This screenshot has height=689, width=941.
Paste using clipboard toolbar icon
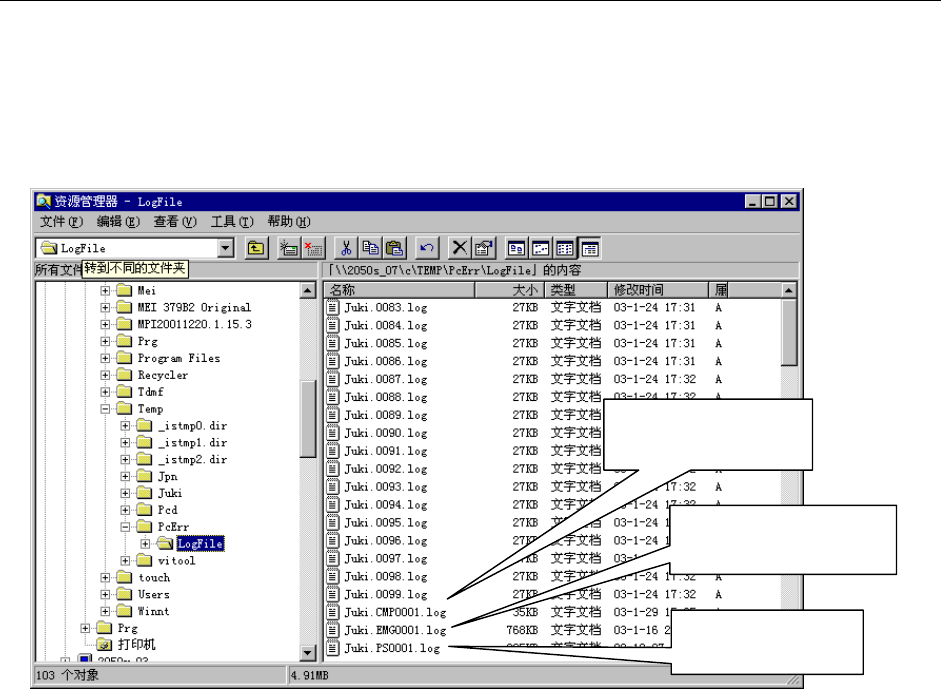[394, 248]
